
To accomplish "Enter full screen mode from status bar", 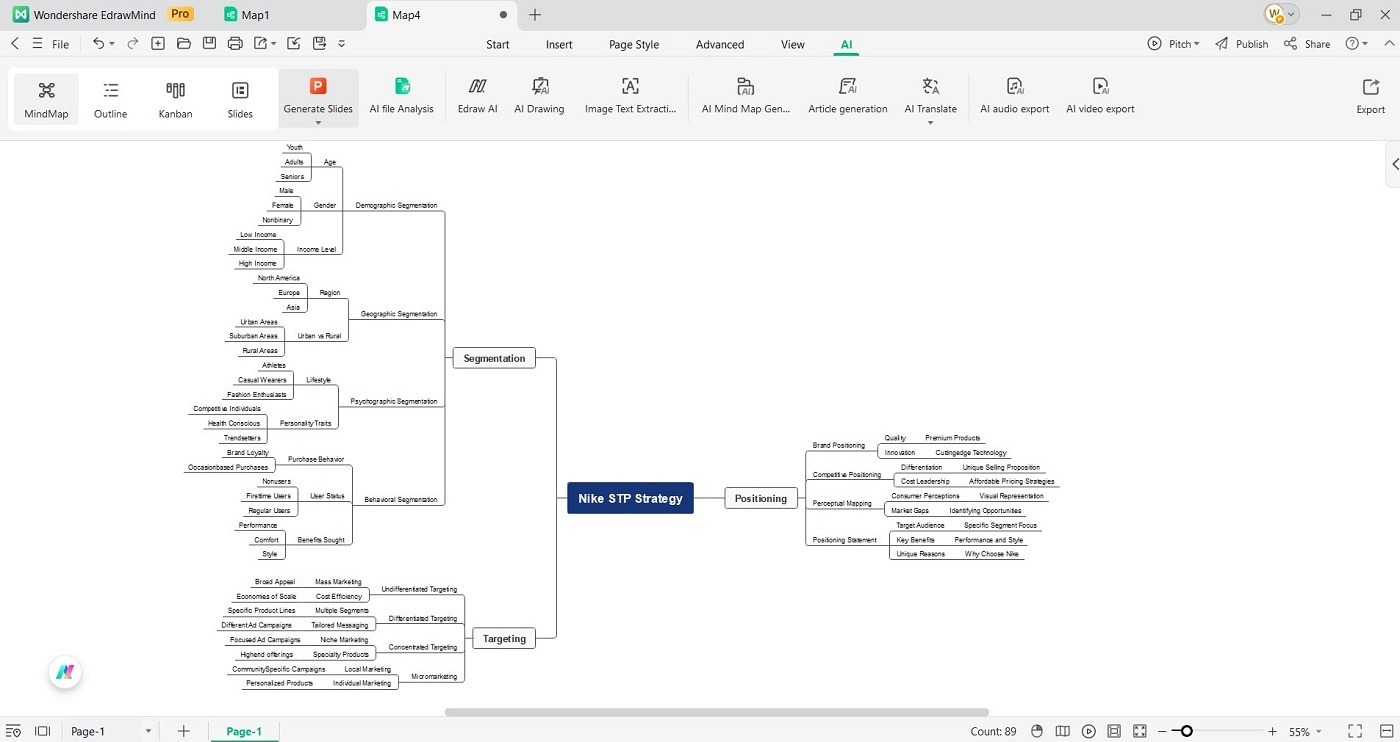I will coord(1355,731).
